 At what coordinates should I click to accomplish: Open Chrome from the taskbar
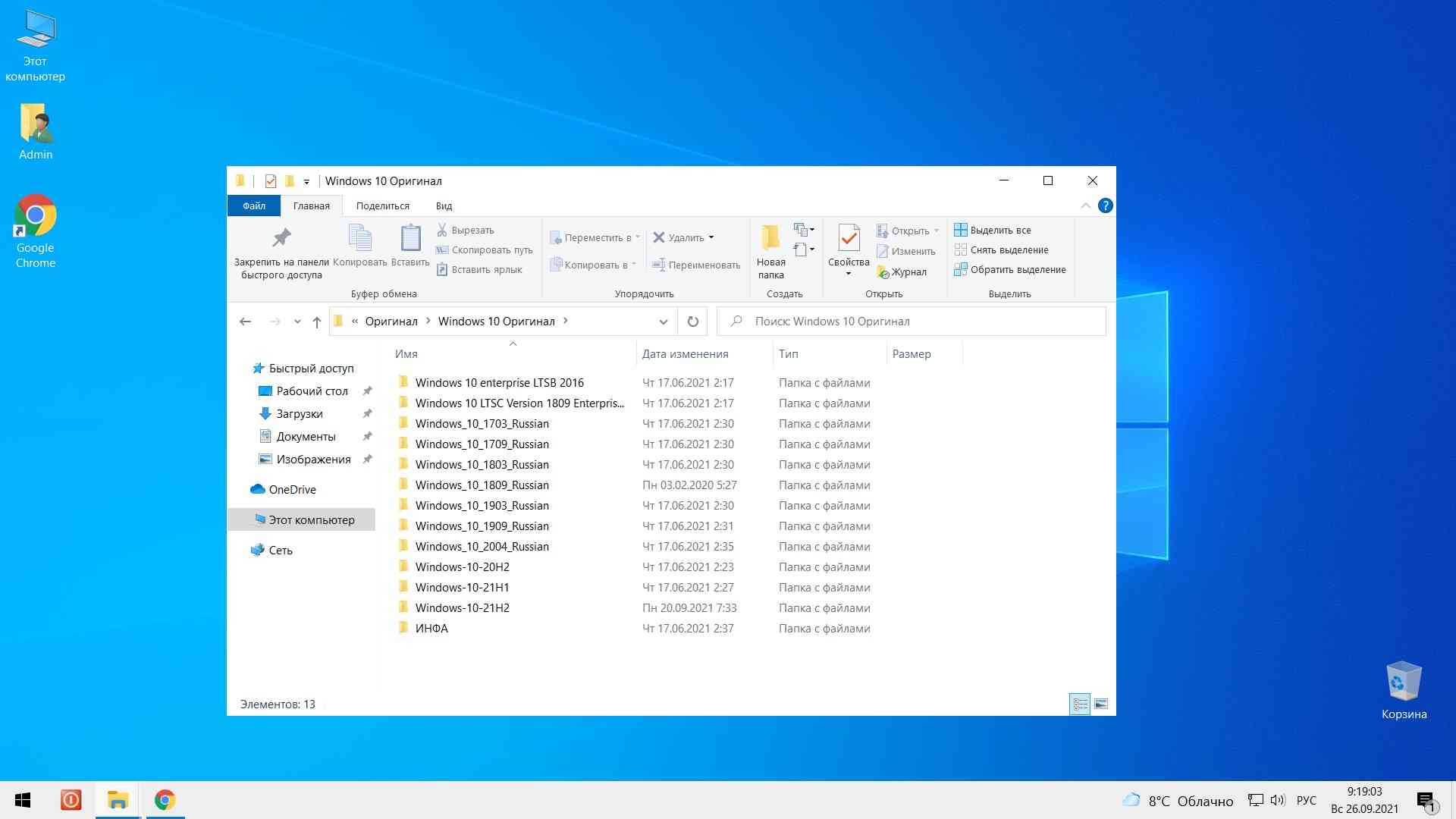click(x=165, y=800)
